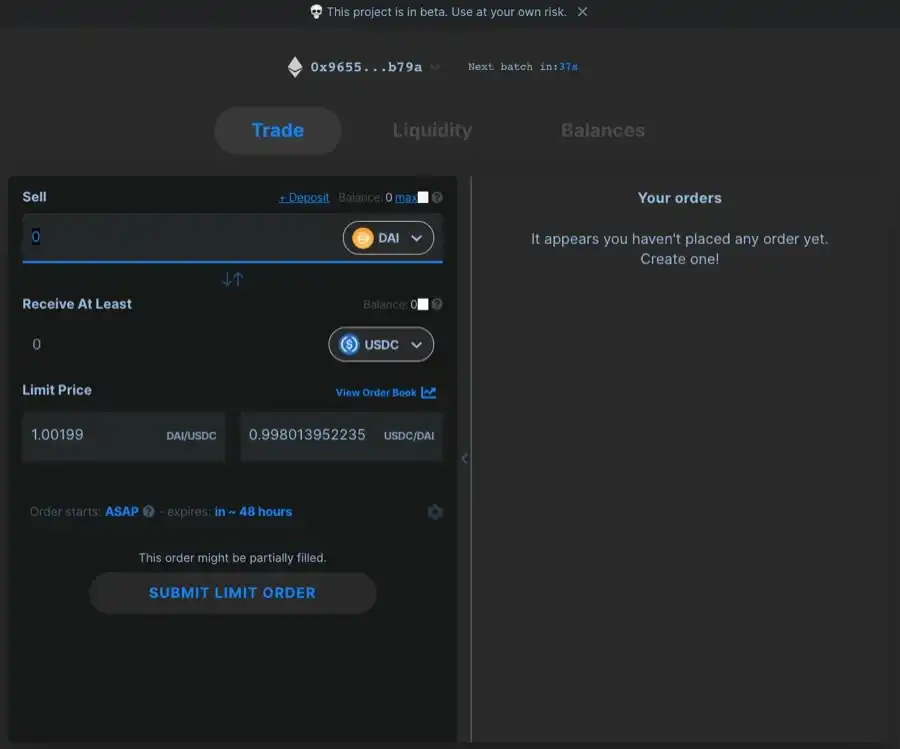Click Next batch countdown timer text
Image resolution: width=900 pixels, height=749 pixels.
523,67
